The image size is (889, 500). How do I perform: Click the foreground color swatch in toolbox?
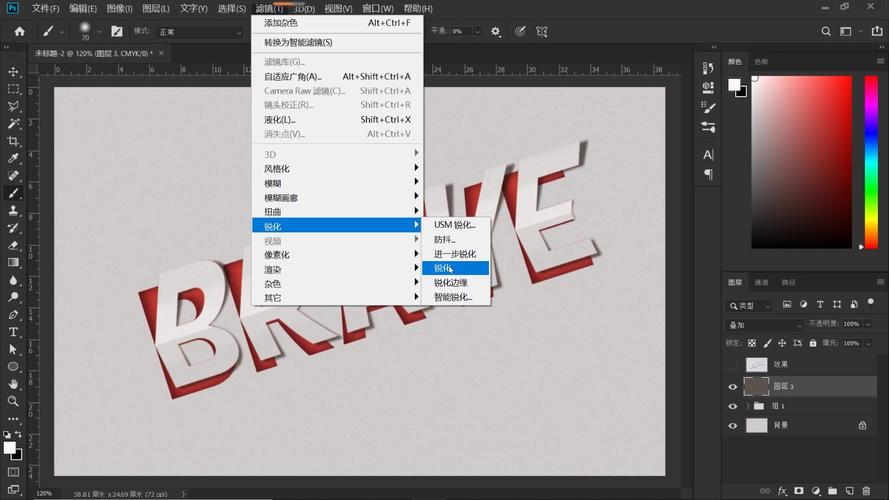9,448
